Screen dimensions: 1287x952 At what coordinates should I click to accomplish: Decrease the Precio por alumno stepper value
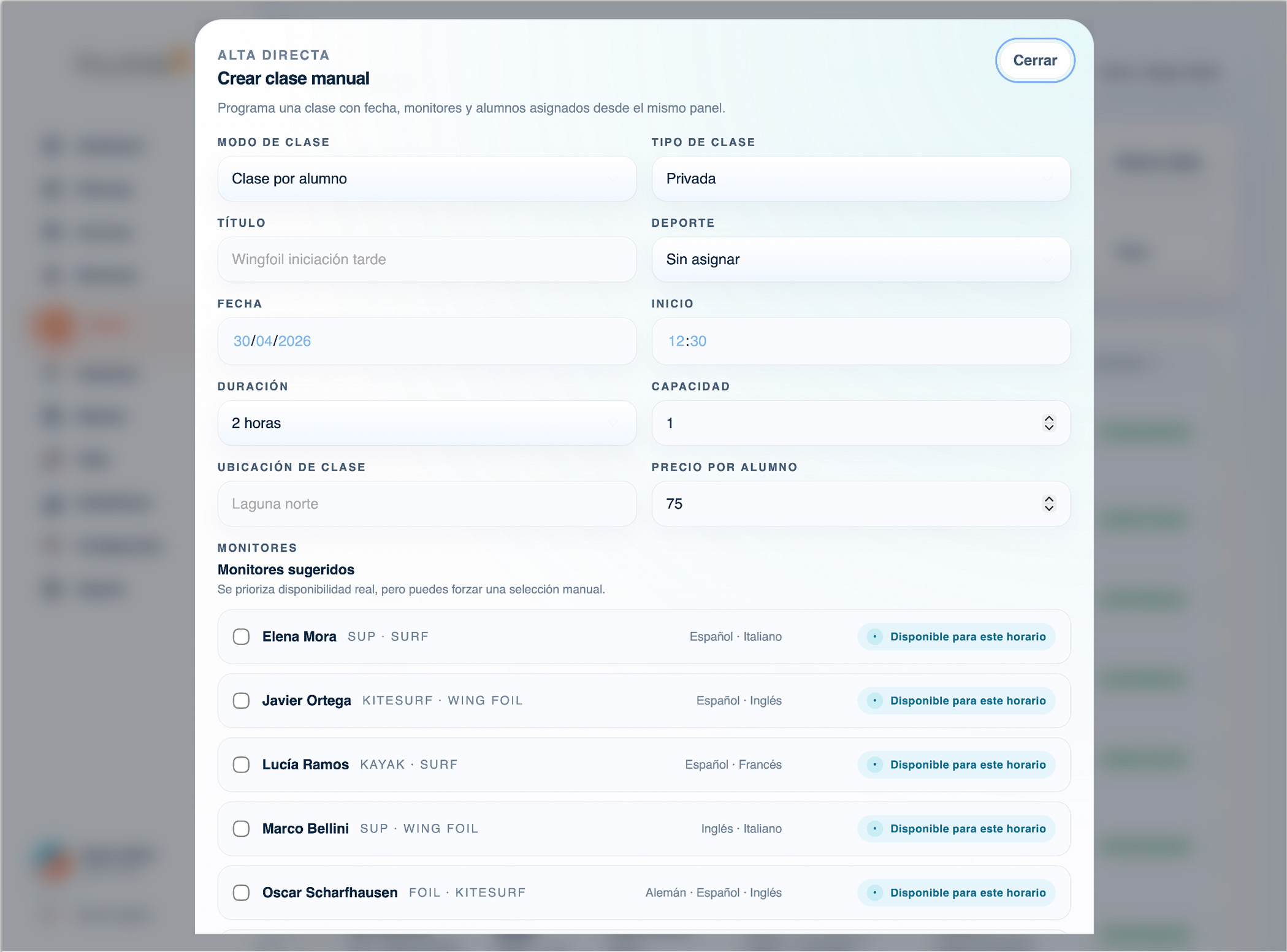pos(1048,508)
